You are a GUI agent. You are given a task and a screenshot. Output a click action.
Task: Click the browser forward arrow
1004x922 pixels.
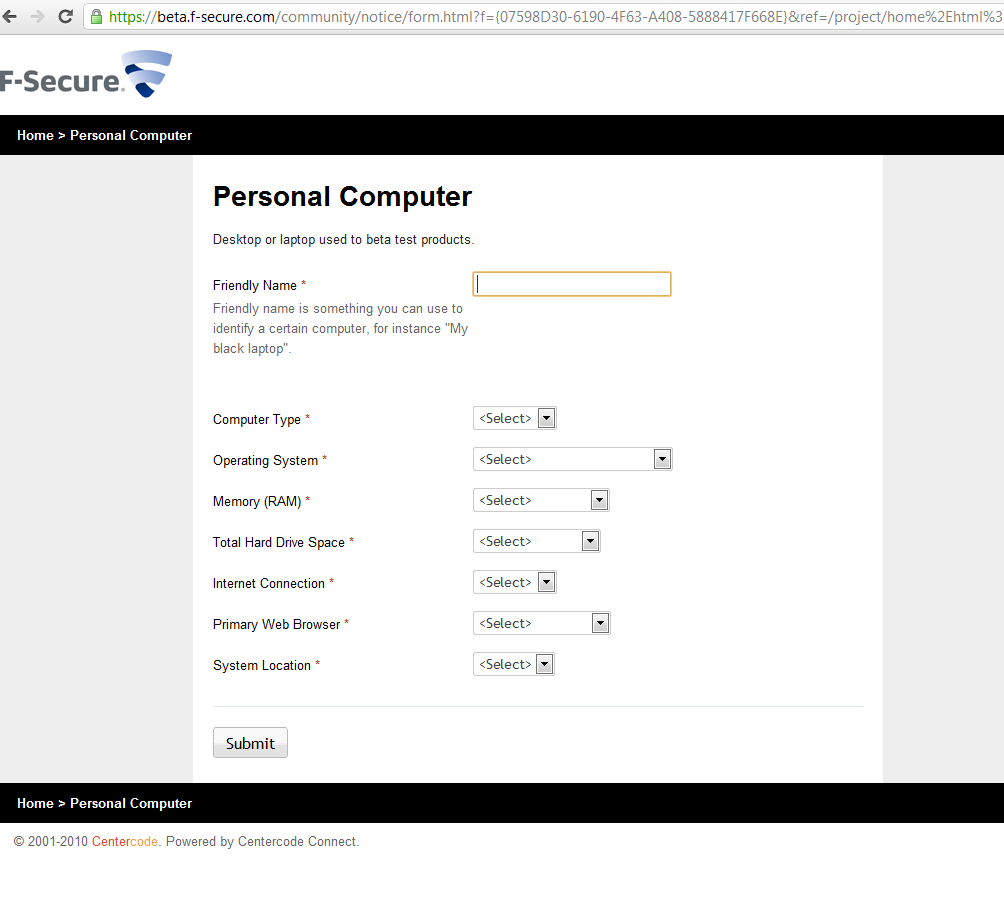pos(37,17)
